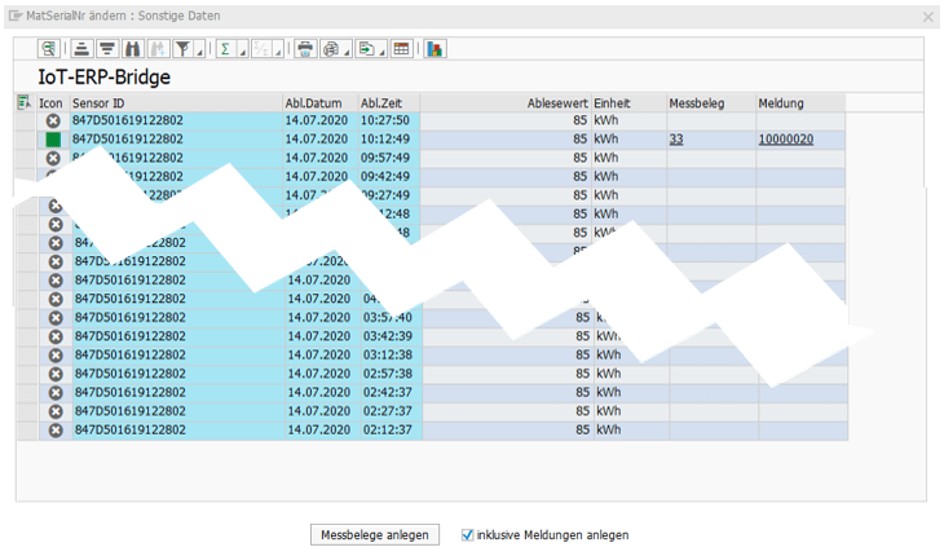The width and height of the screenshot is (944, 556).
Task: Click the Sort descending toolbar icon
Action: coord(107,49)
